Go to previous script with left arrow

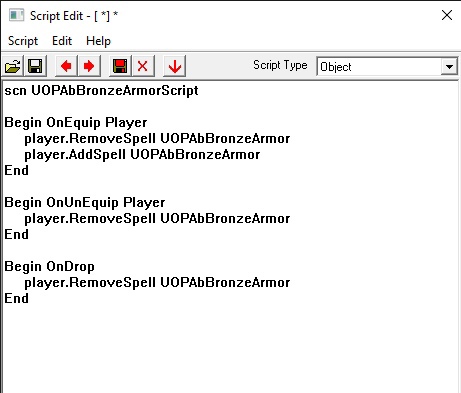(x=66, y=66)
